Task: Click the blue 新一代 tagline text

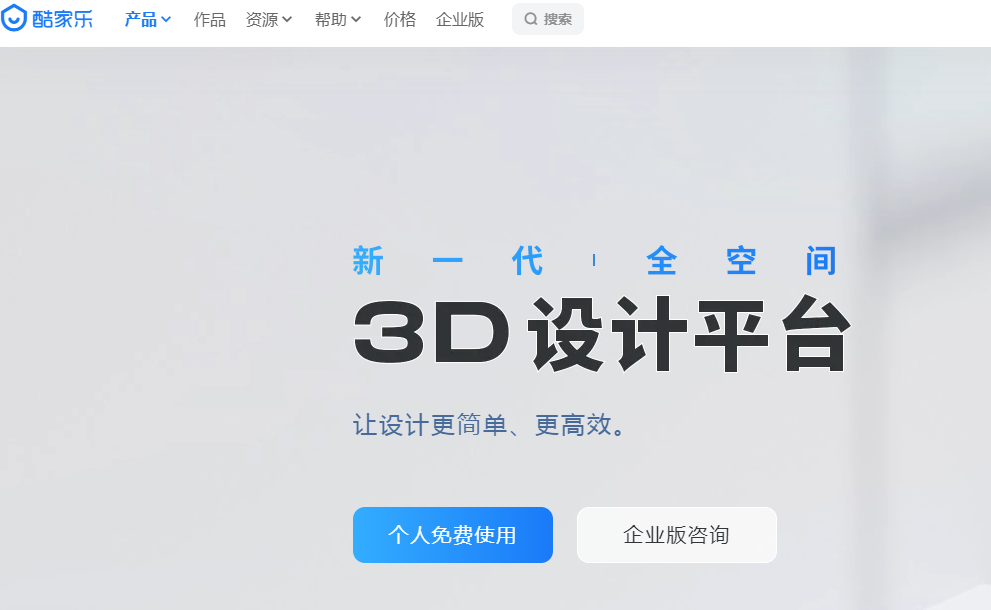Action: pyautogui.click(x=448, y=261)
